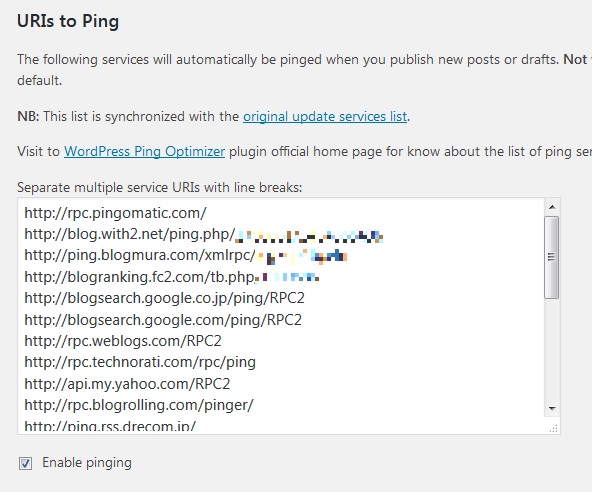592x492 pixels.
Task: Click the ping.blogmura.com xmlrpc line
Action: tap(186, 256)
